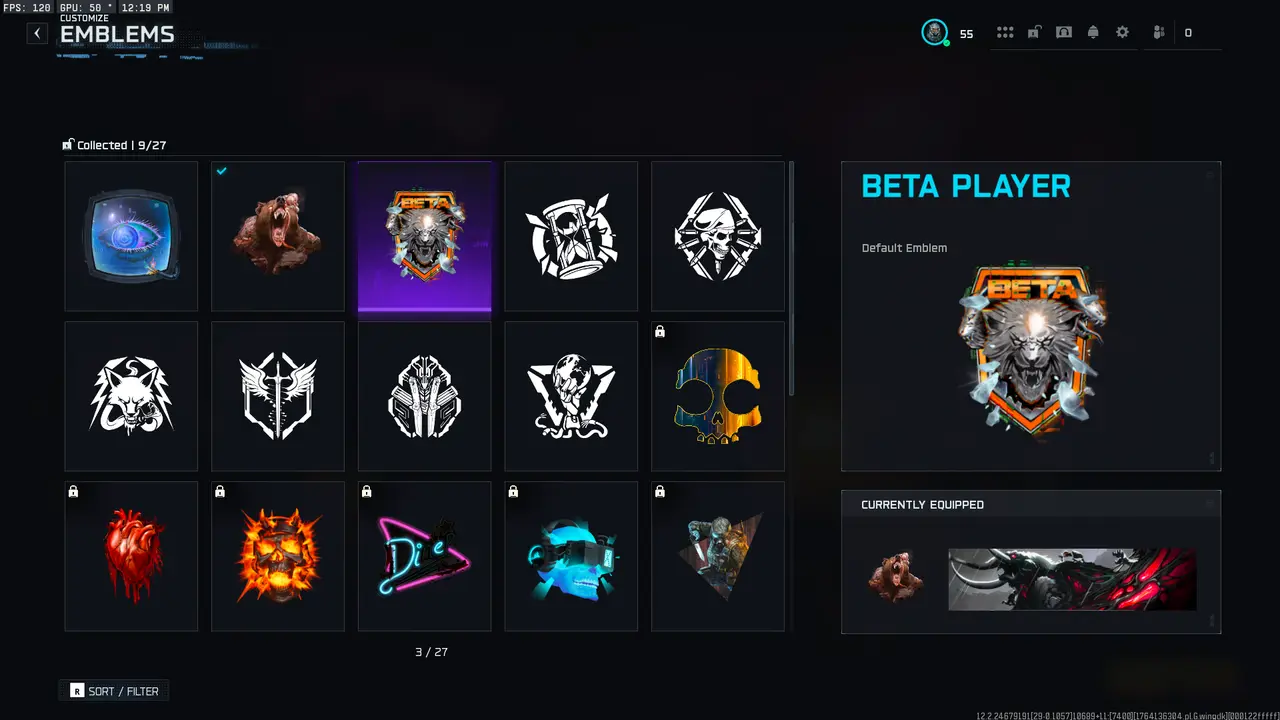Open the Sort / Filter options
Screen dimensions: 1280x720
coord(114,691)
